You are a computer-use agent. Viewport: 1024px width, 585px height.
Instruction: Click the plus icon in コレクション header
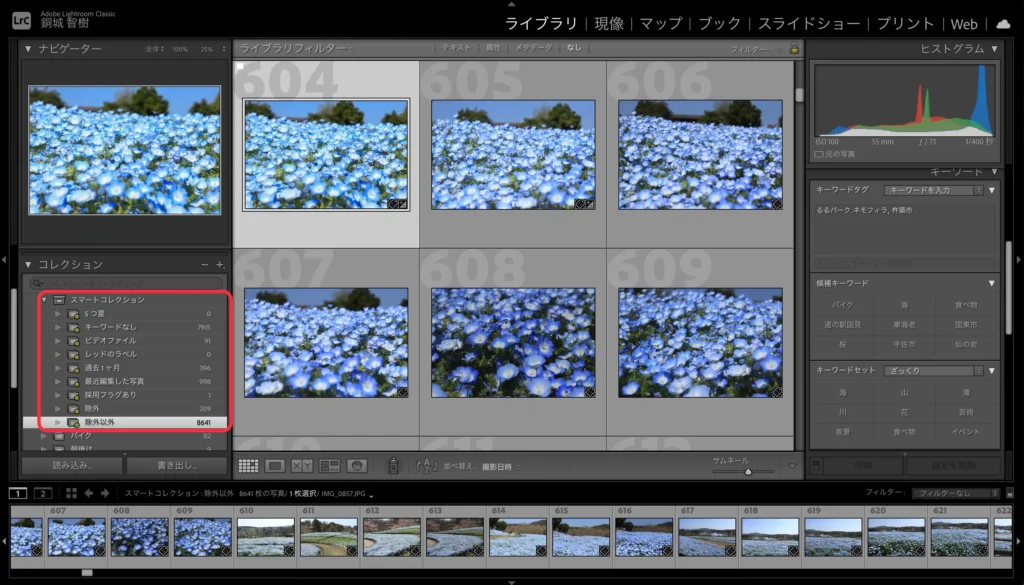tap(220, 264)
